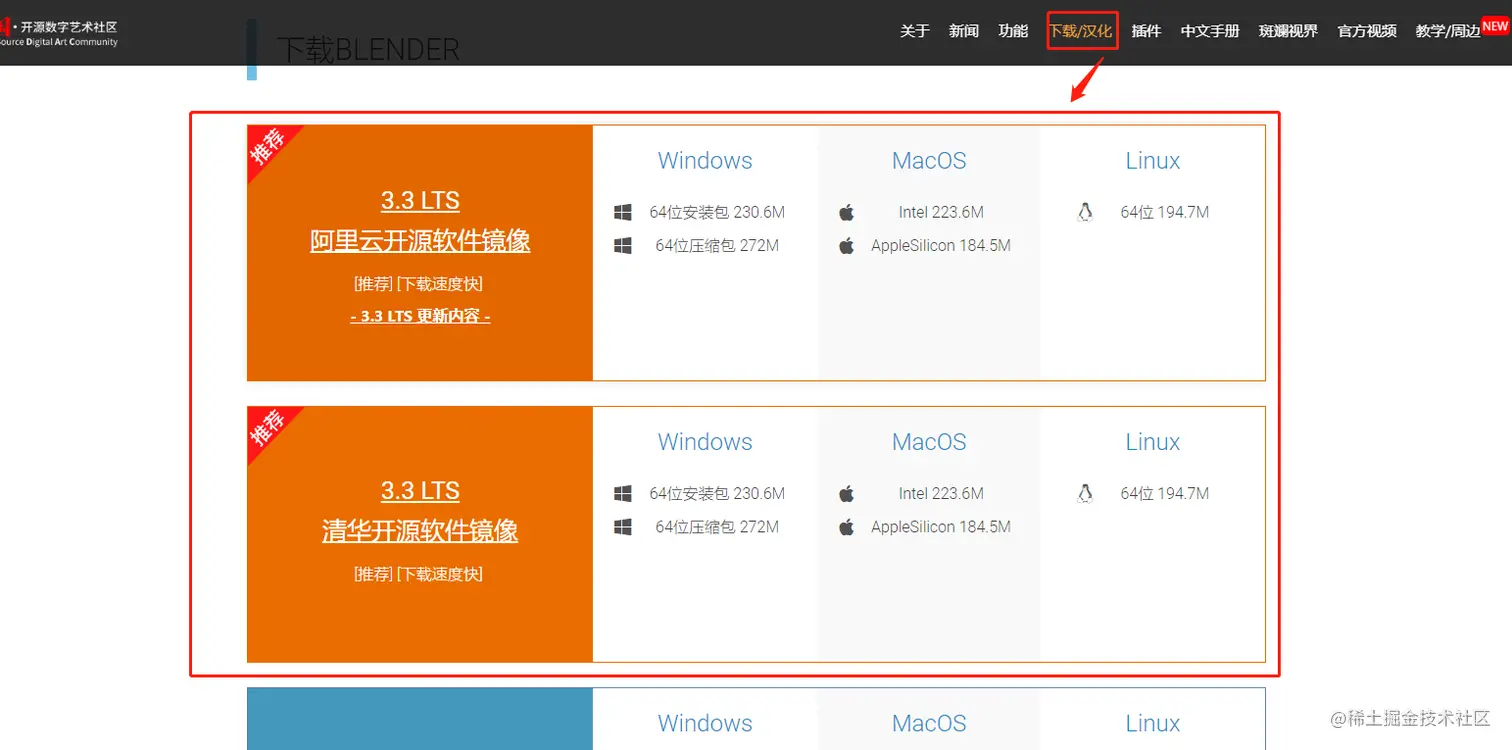Click Windows heading in Aliyun card
The height and width of the screenshot is (750, 1512).
point(705,161)
